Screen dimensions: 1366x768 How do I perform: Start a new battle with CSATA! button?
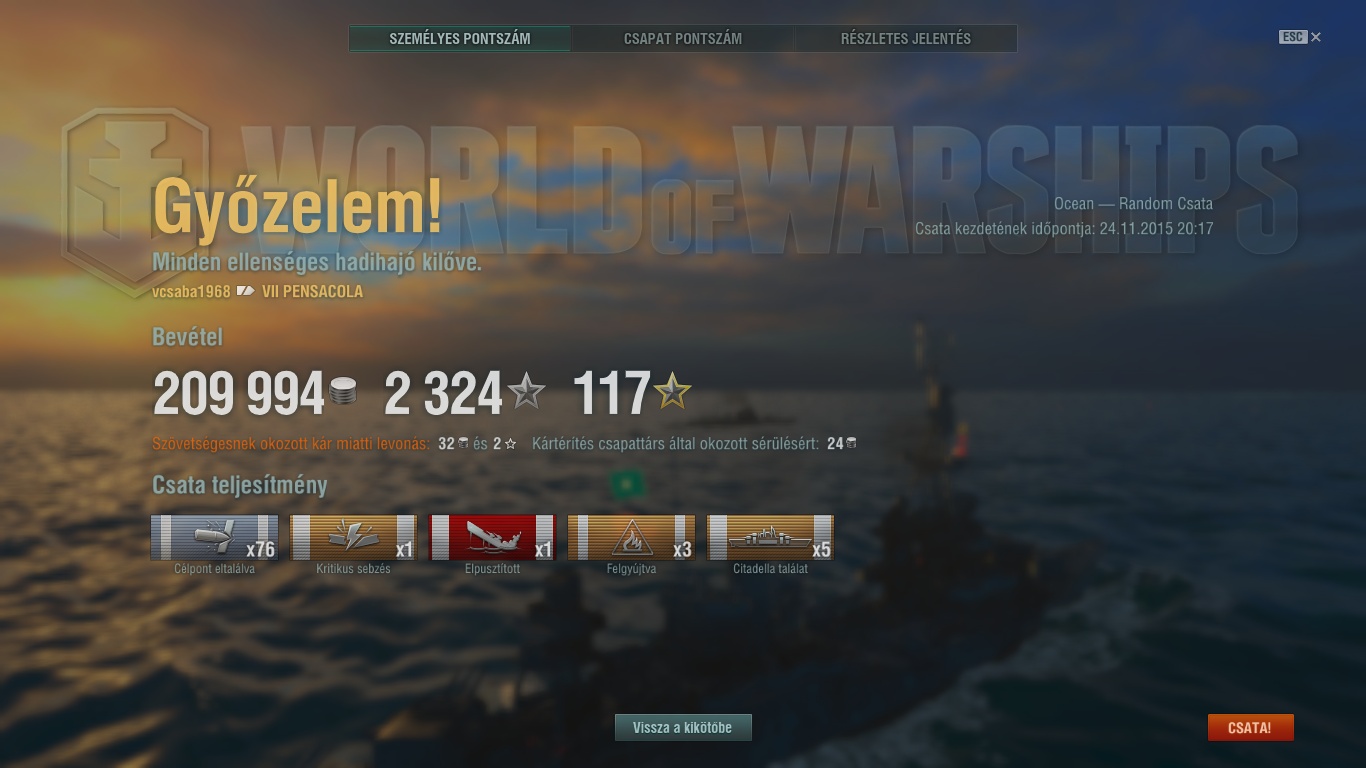1250,728
